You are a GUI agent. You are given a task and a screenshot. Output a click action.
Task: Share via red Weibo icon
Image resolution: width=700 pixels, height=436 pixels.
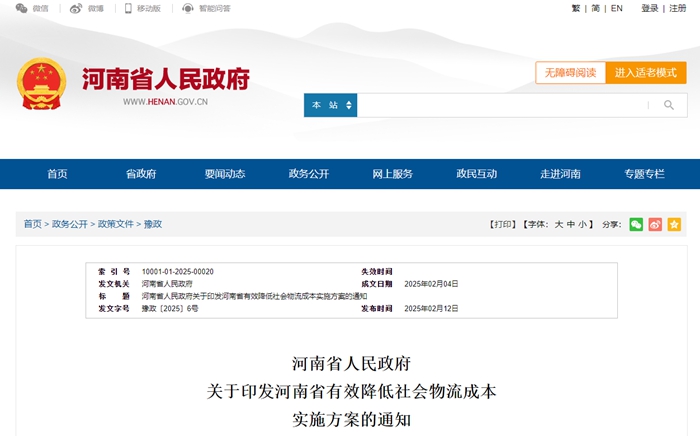point(655,224)
